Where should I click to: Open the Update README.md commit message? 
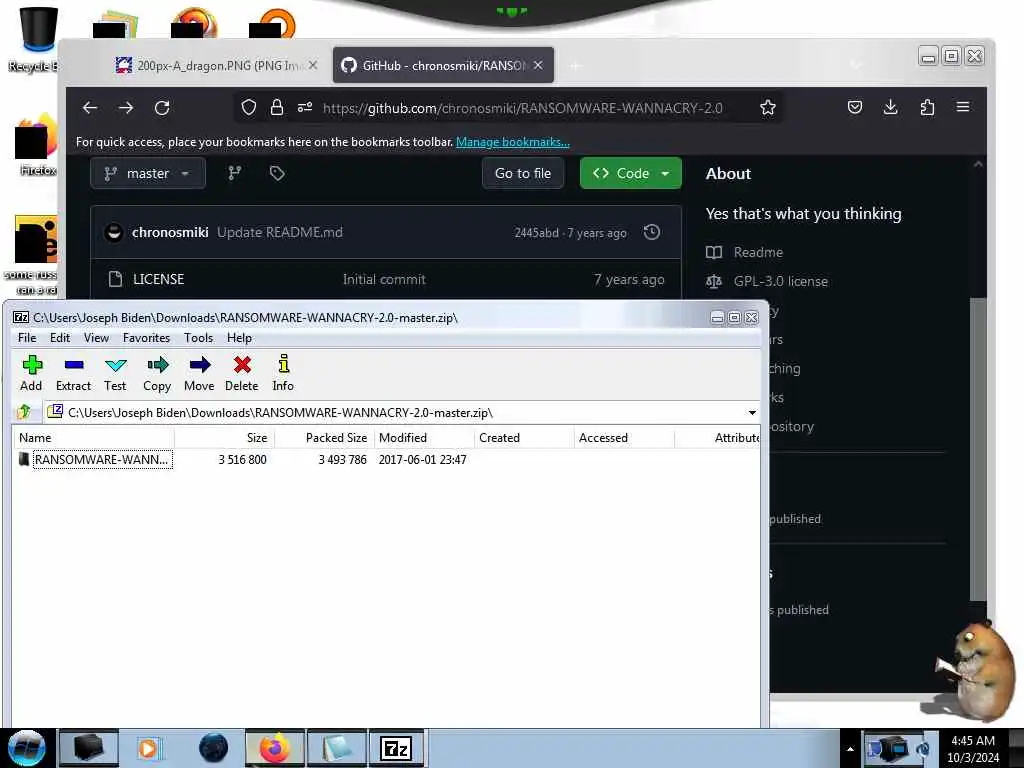[x=280, y=232]
